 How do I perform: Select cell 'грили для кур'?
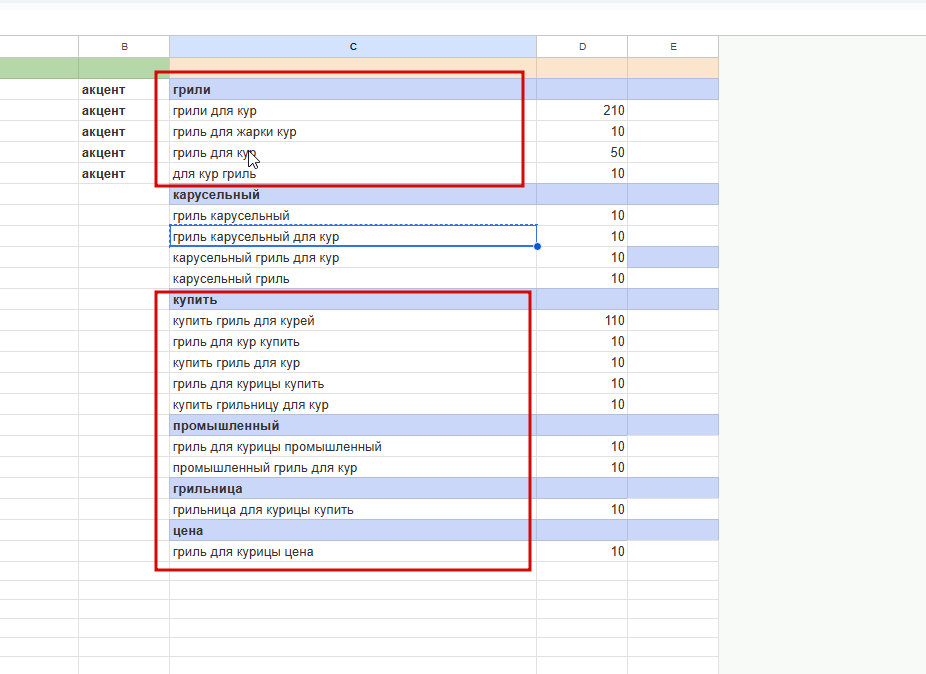tap(353, 110)
